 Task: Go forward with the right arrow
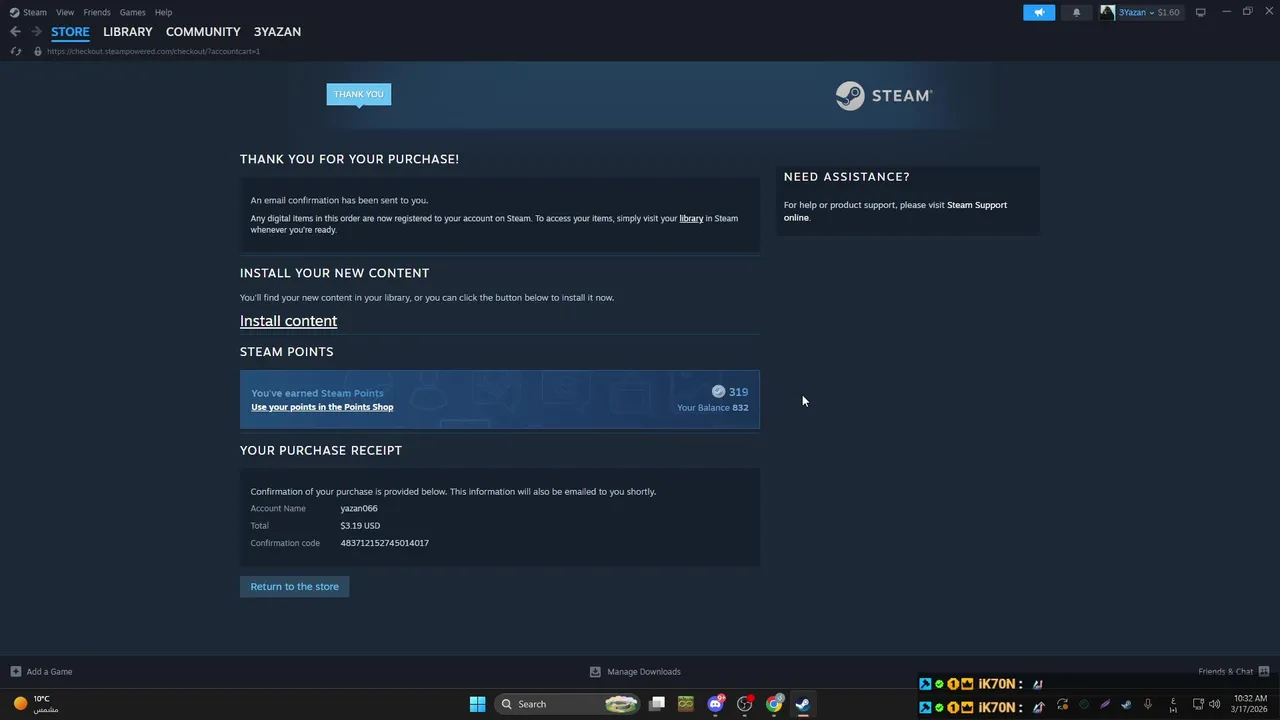[36, 32]
